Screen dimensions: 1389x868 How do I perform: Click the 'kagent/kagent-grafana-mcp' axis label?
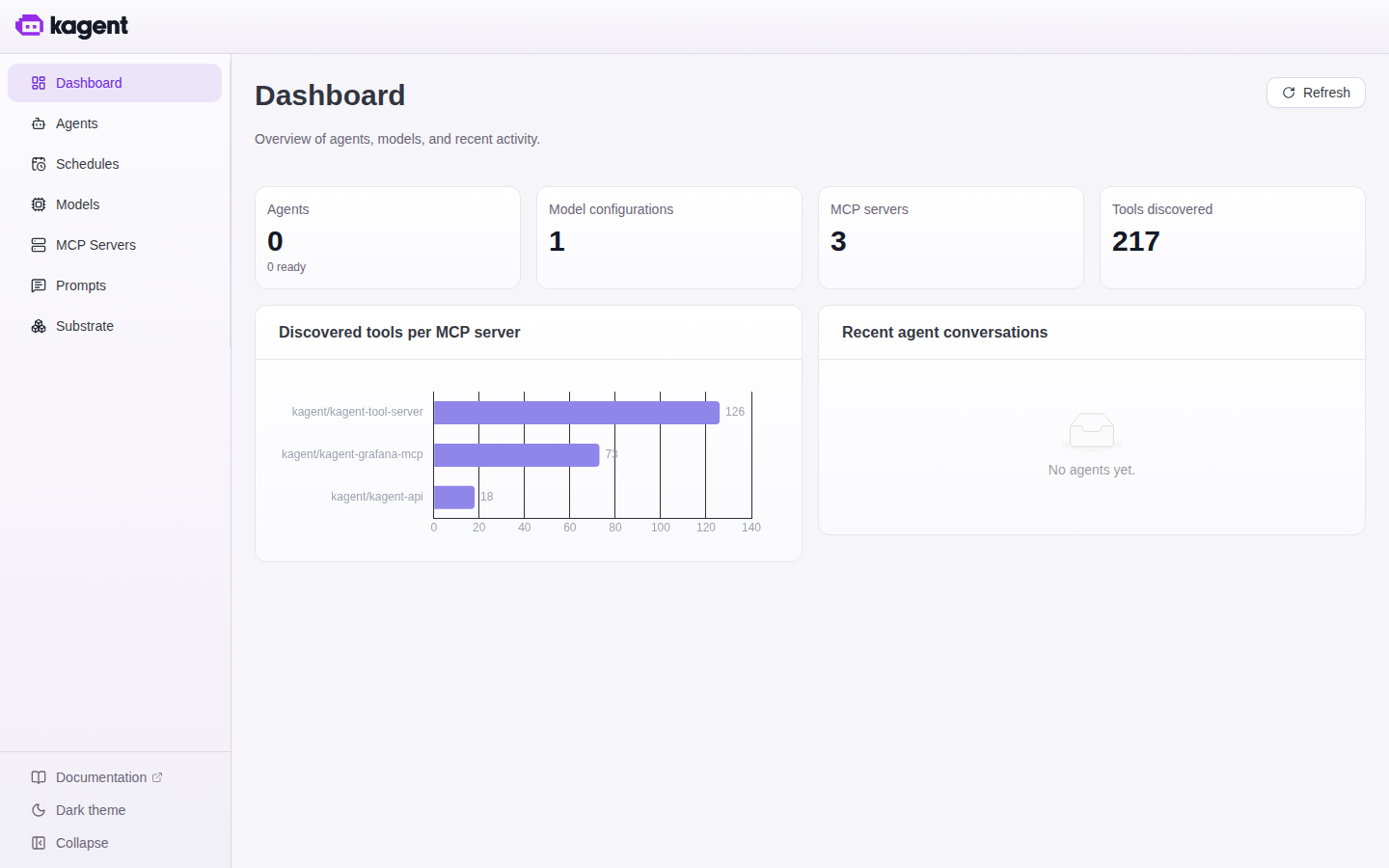(352, 454)
